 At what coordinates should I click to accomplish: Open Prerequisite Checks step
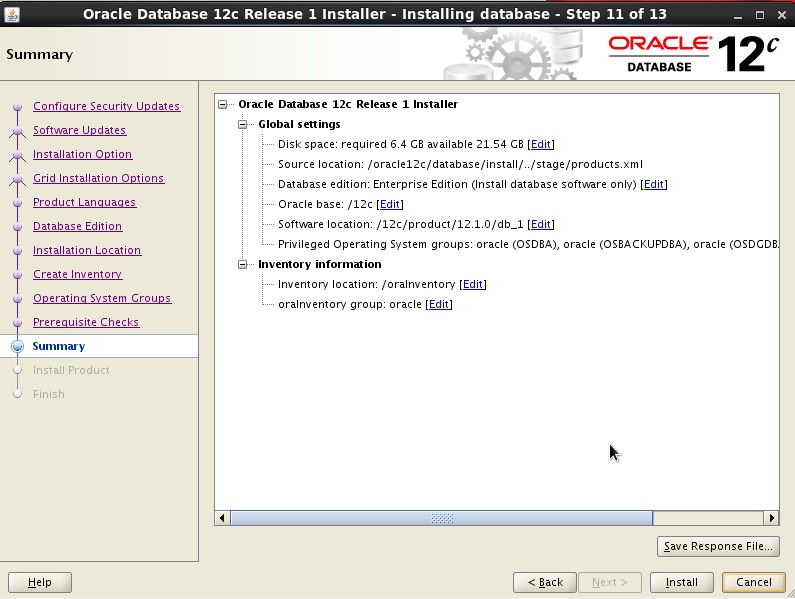coord(86,322)
